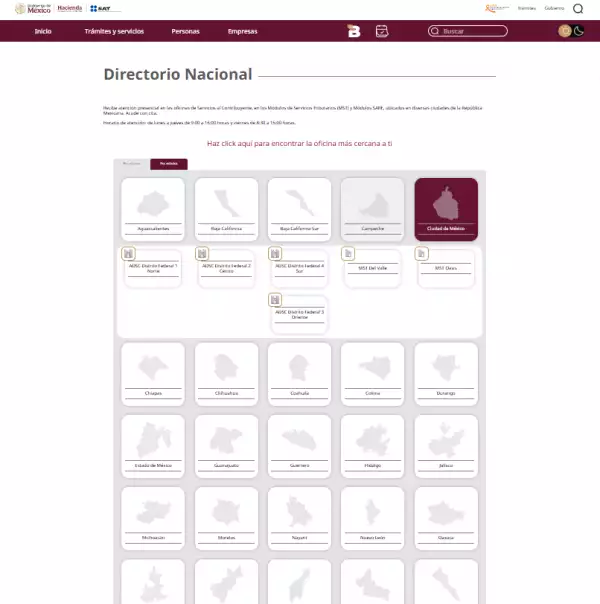The image size is (600, 604).
Task: Expand the Jalisco state tile
Action: [446, 444]
